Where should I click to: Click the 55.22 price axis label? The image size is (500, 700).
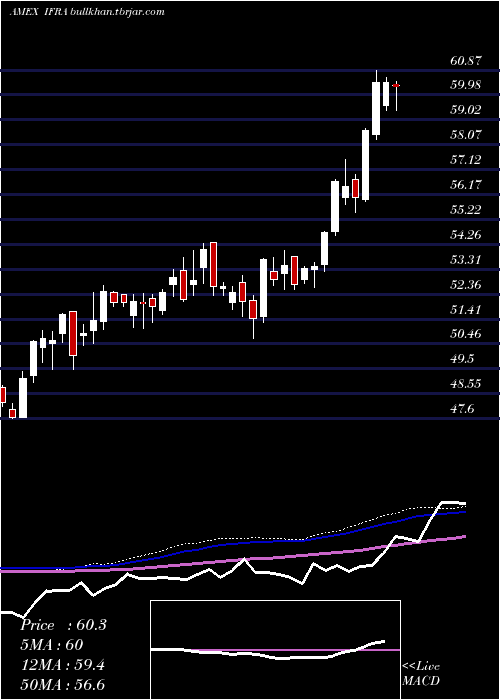click(466, 210)
